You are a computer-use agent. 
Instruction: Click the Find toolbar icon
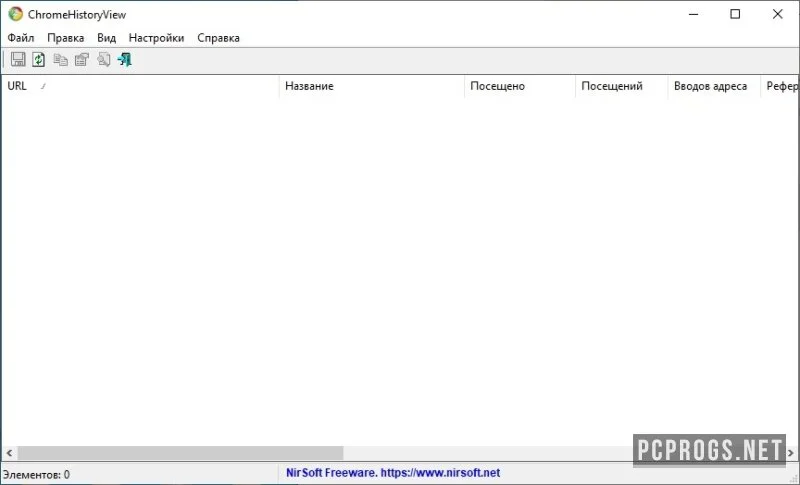[104, 60]
